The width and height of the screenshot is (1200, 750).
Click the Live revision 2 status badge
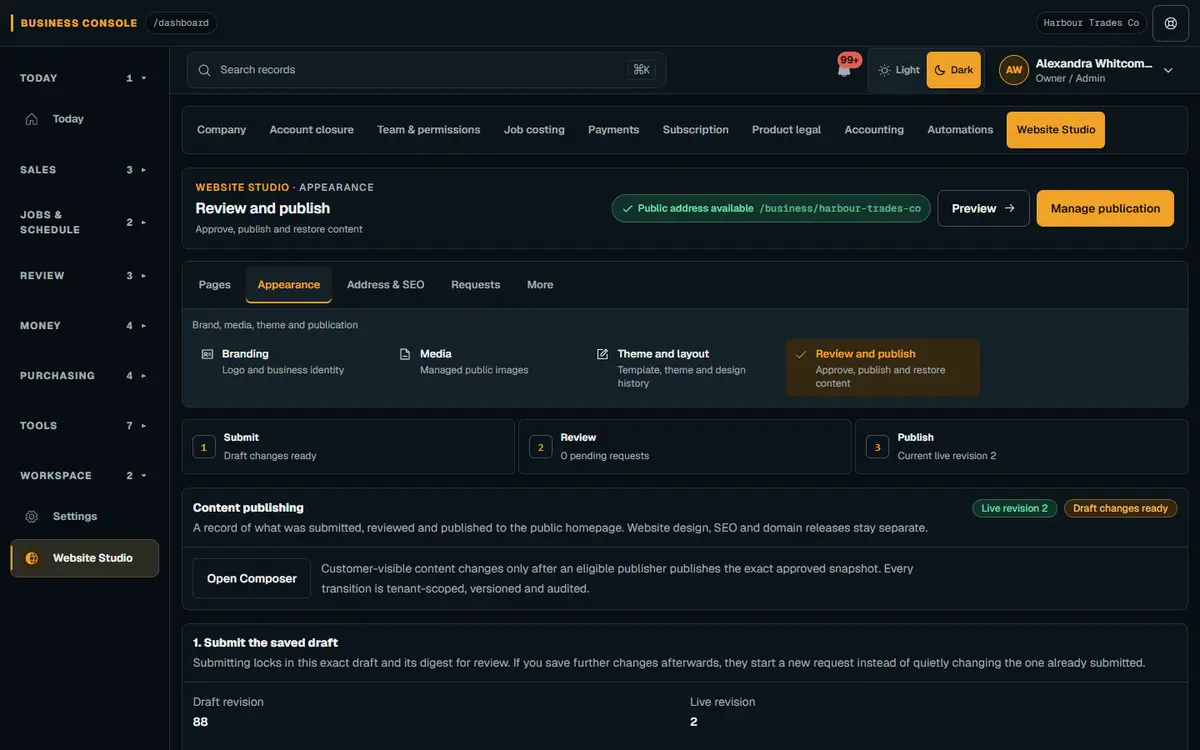(1014, 508)
